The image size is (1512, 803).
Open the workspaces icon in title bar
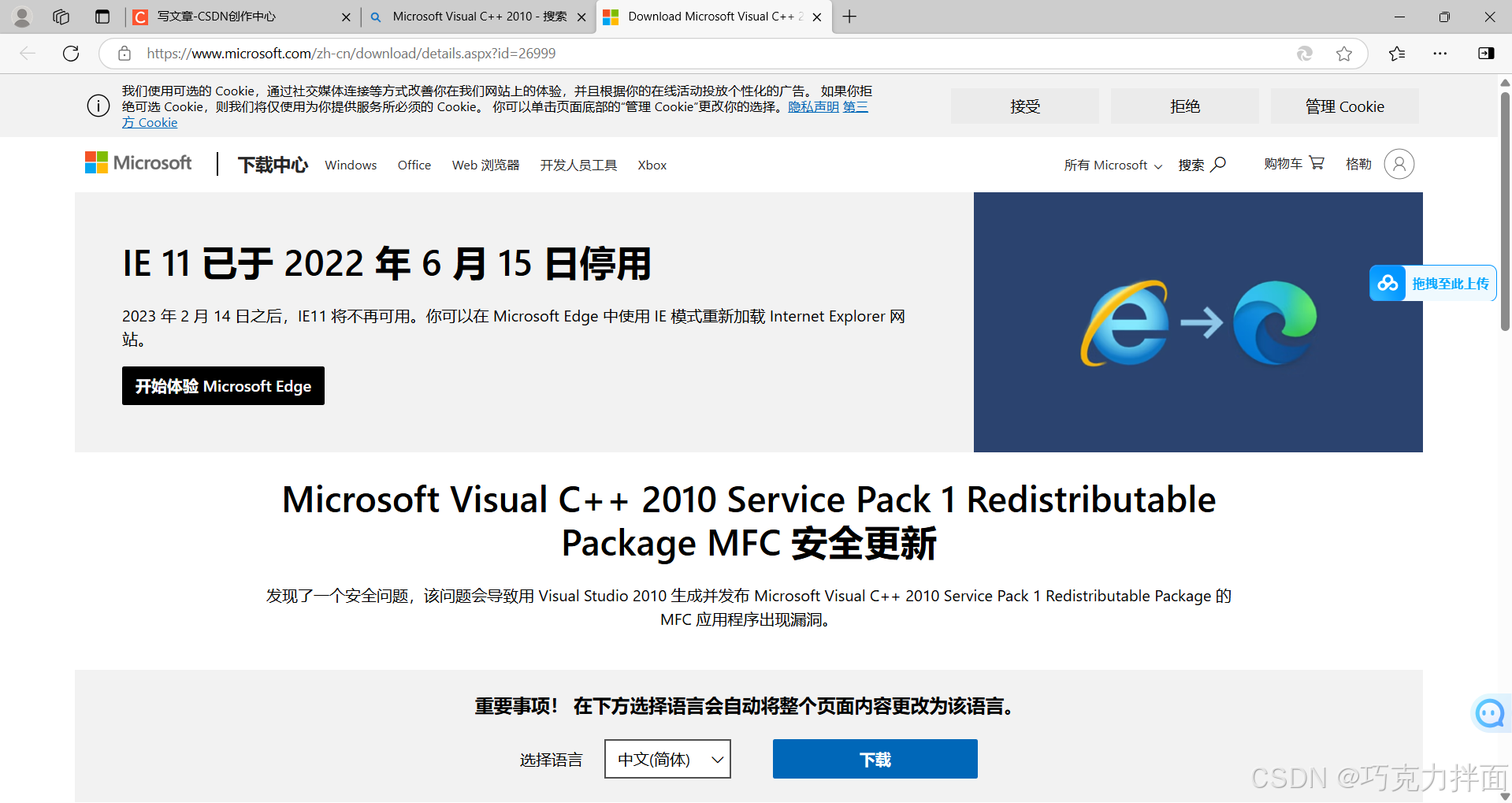pyautogui.click(x=61, y=17)
